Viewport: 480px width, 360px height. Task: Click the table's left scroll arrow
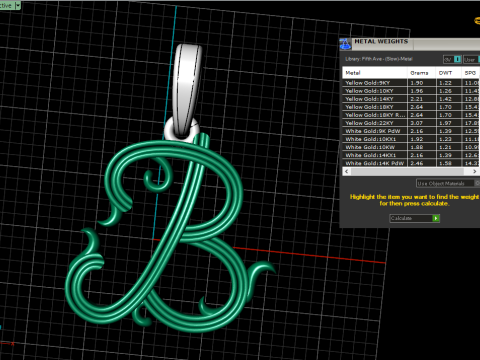point(347,171)
